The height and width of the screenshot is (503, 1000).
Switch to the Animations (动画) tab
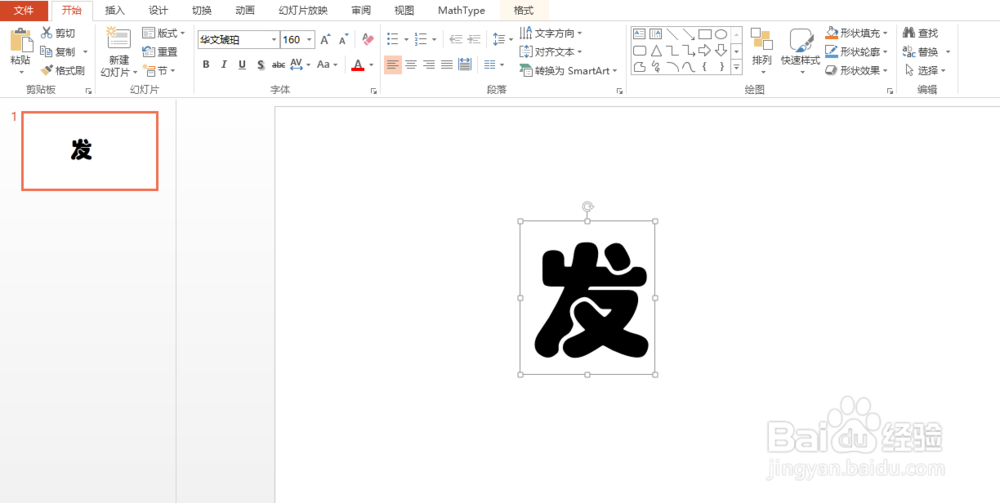point(245,11)
